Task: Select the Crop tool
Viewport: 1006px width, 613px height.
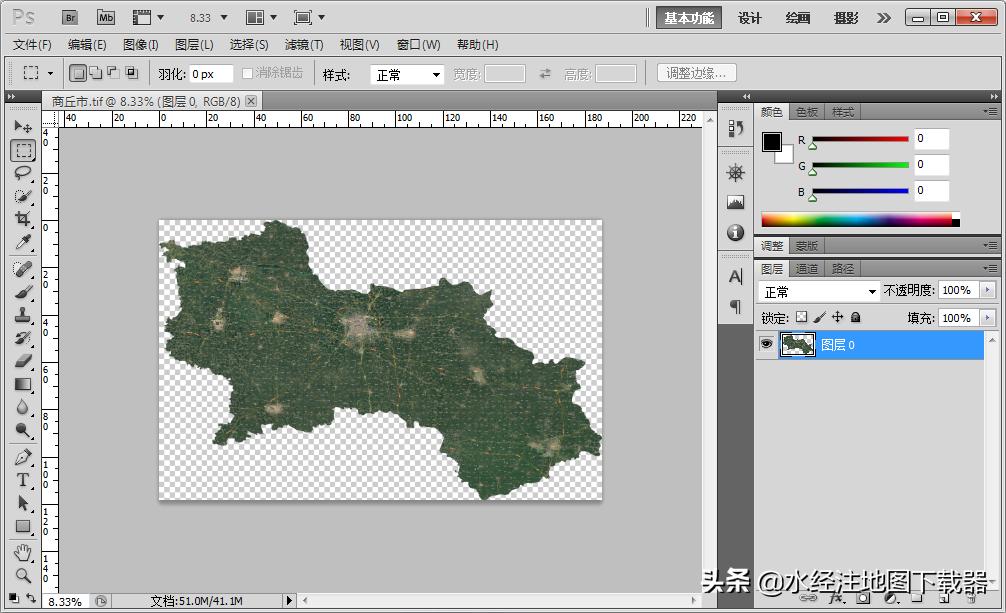Action: point(23,219)
